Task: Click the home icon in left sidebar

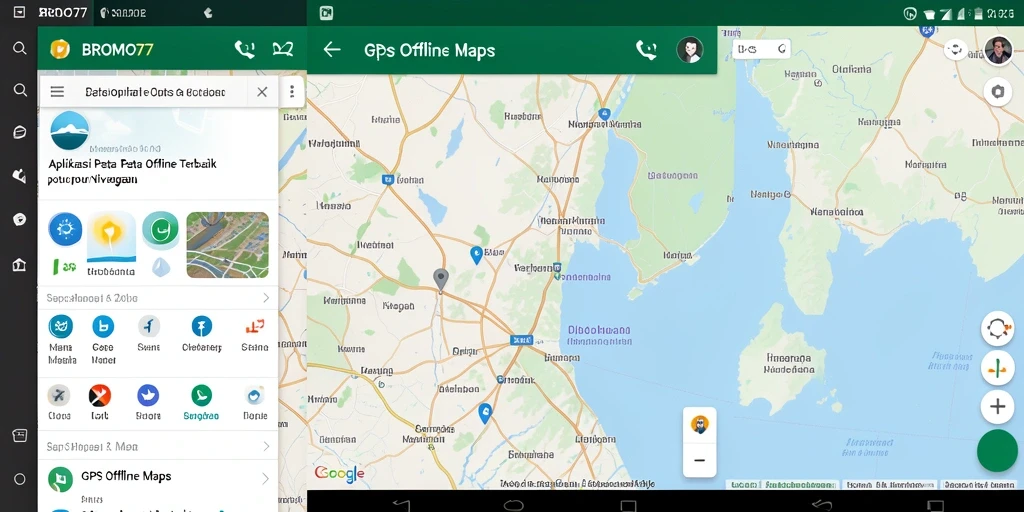Action: tap(20, 264)
